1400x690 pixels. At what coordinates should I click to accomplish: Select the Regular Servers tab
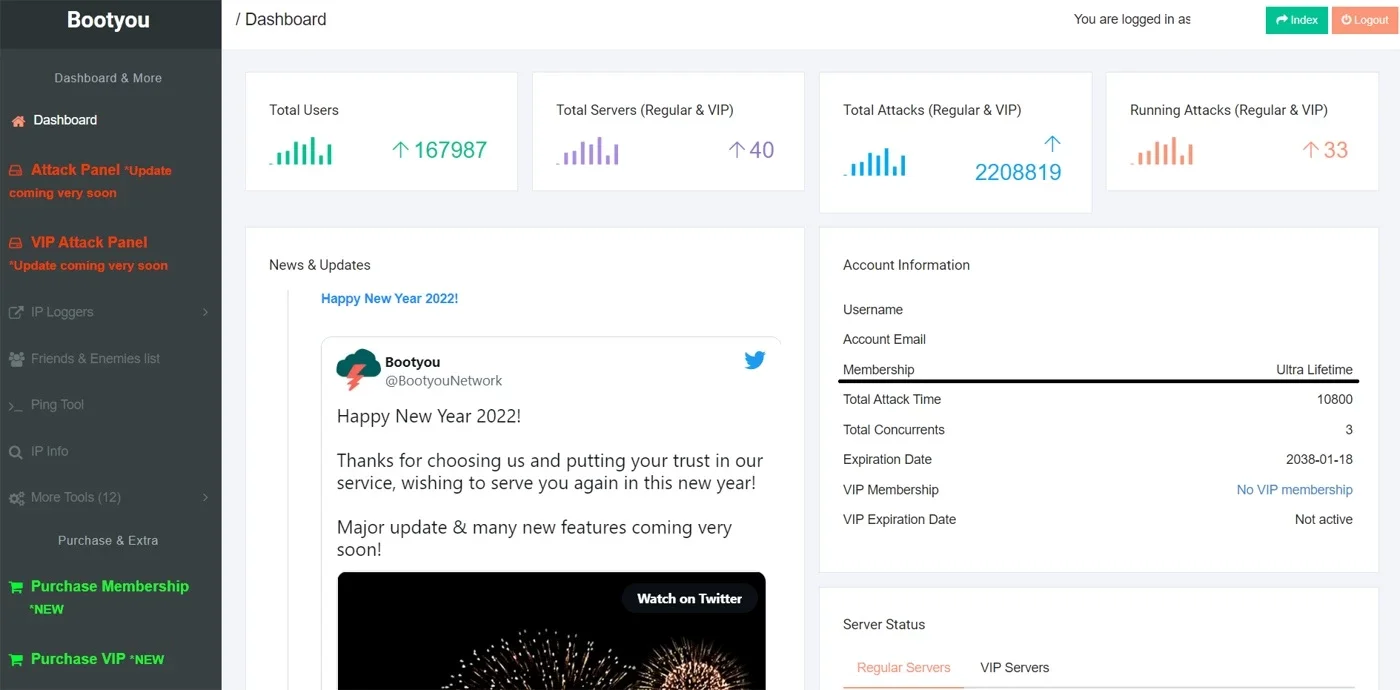(x=904, y=668)
